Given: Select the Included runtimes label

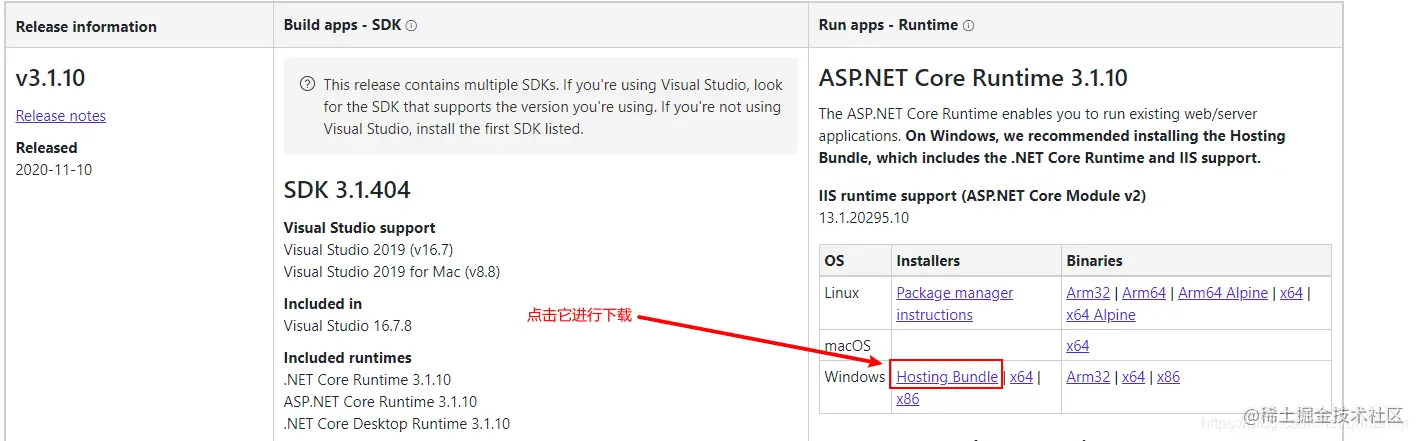Looking at the screenshot, I should [x=348, y=358].
